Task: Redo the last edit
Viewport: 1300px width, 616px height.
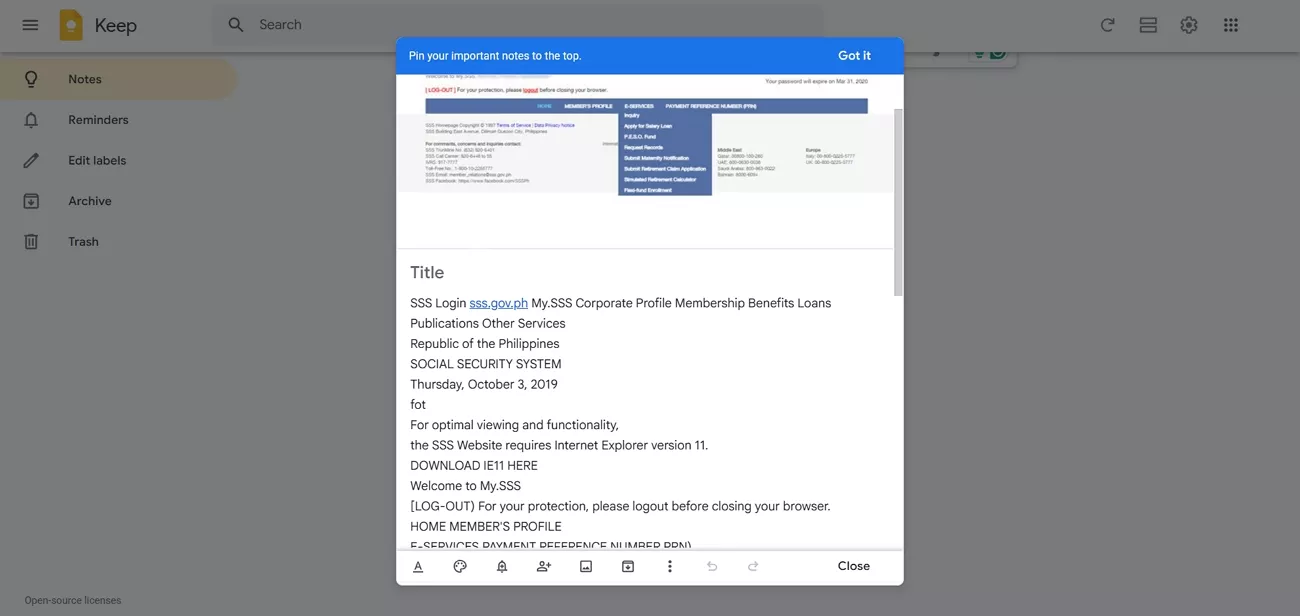Action: click(752, 565)
